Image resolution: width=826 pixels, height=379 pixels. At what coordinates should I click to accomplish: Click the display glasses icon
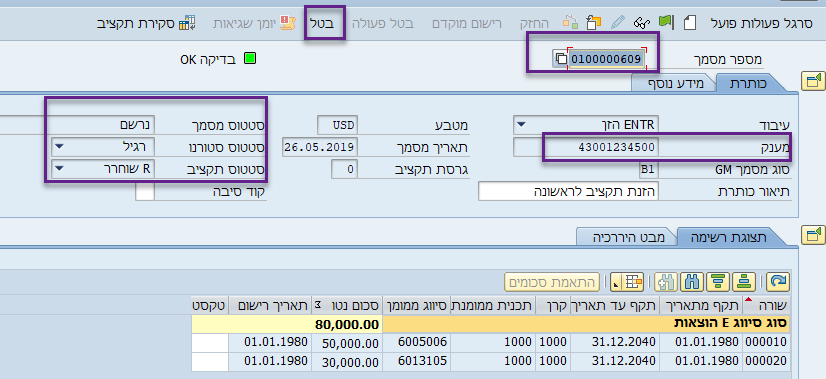coord(641,23)
